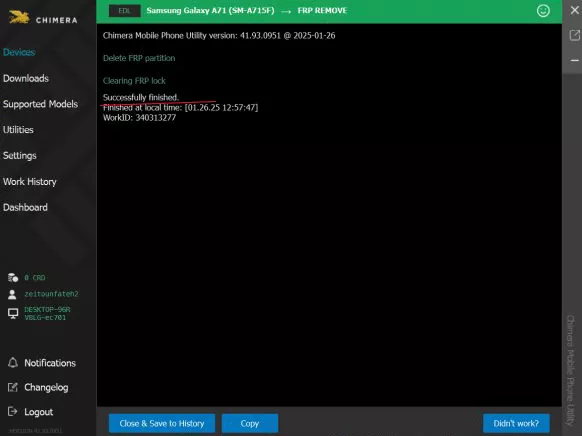
Task: Copy the log output
Action: pyautogui.click(x=250, y=423)
